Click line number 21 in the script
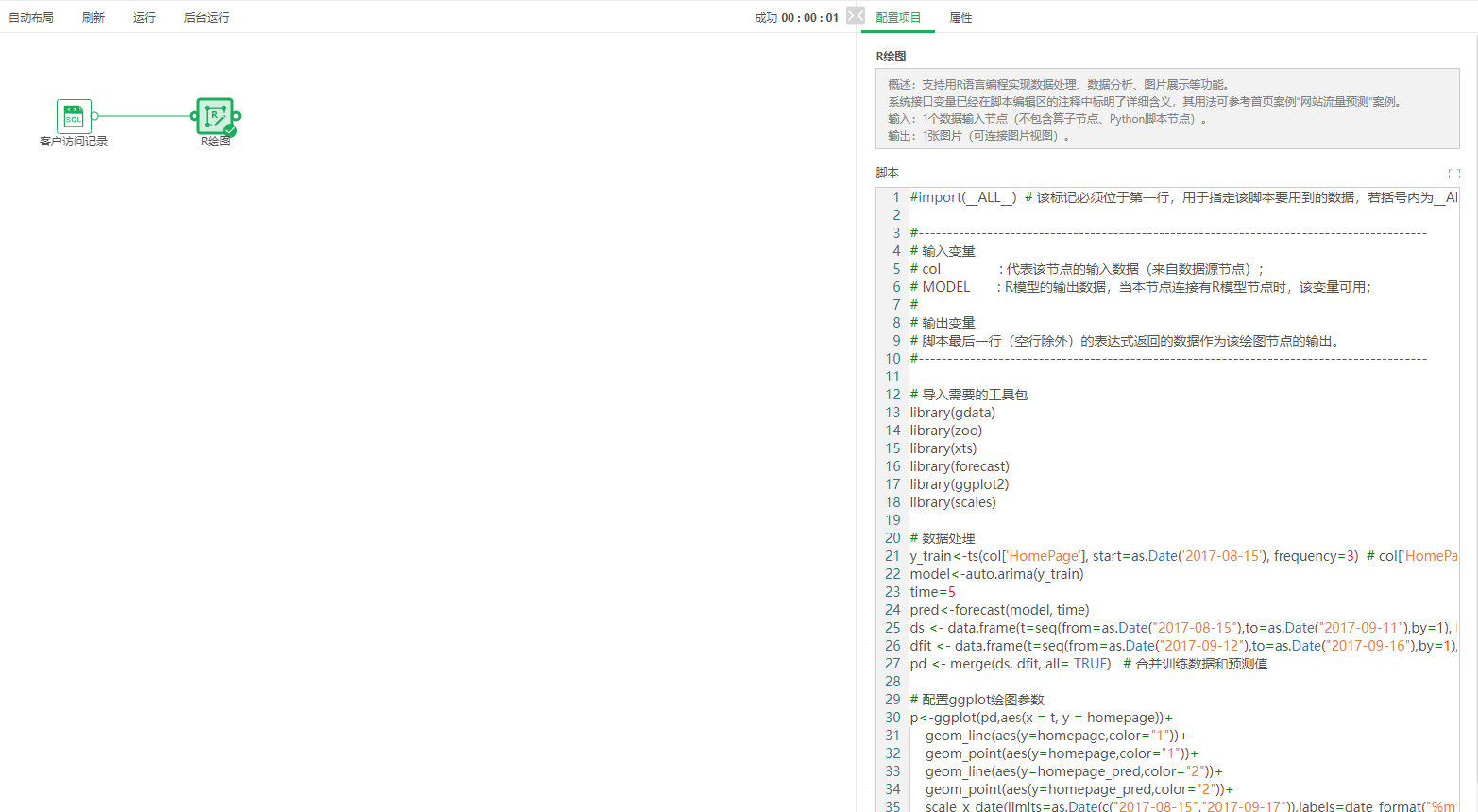 pyautogui.click(x=892, y=555)
